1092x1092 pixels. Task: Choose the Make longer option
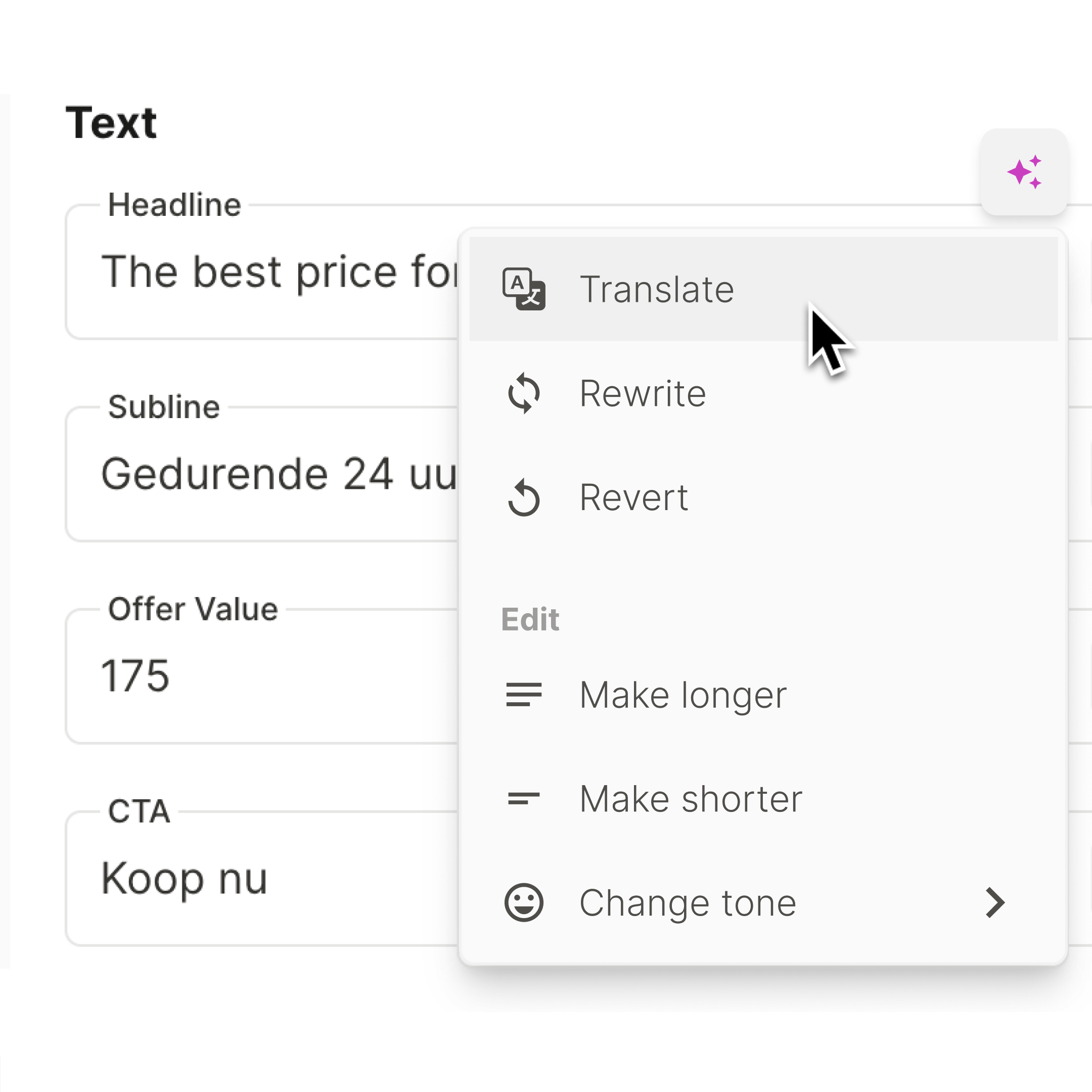pyautogui.click(x=683, y=694)
